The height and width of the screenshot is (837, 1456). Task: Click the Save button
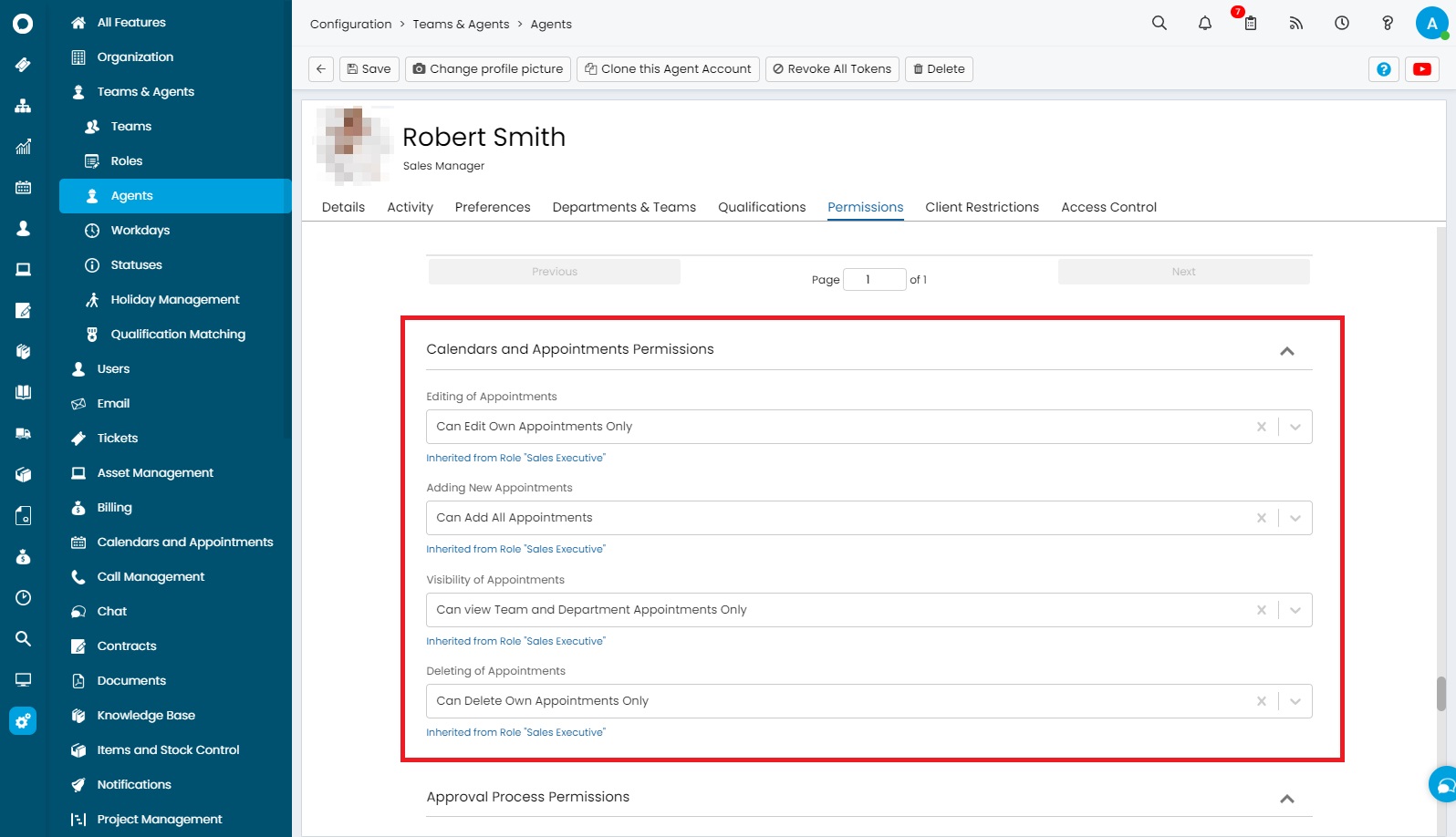[x=369, y=69]
